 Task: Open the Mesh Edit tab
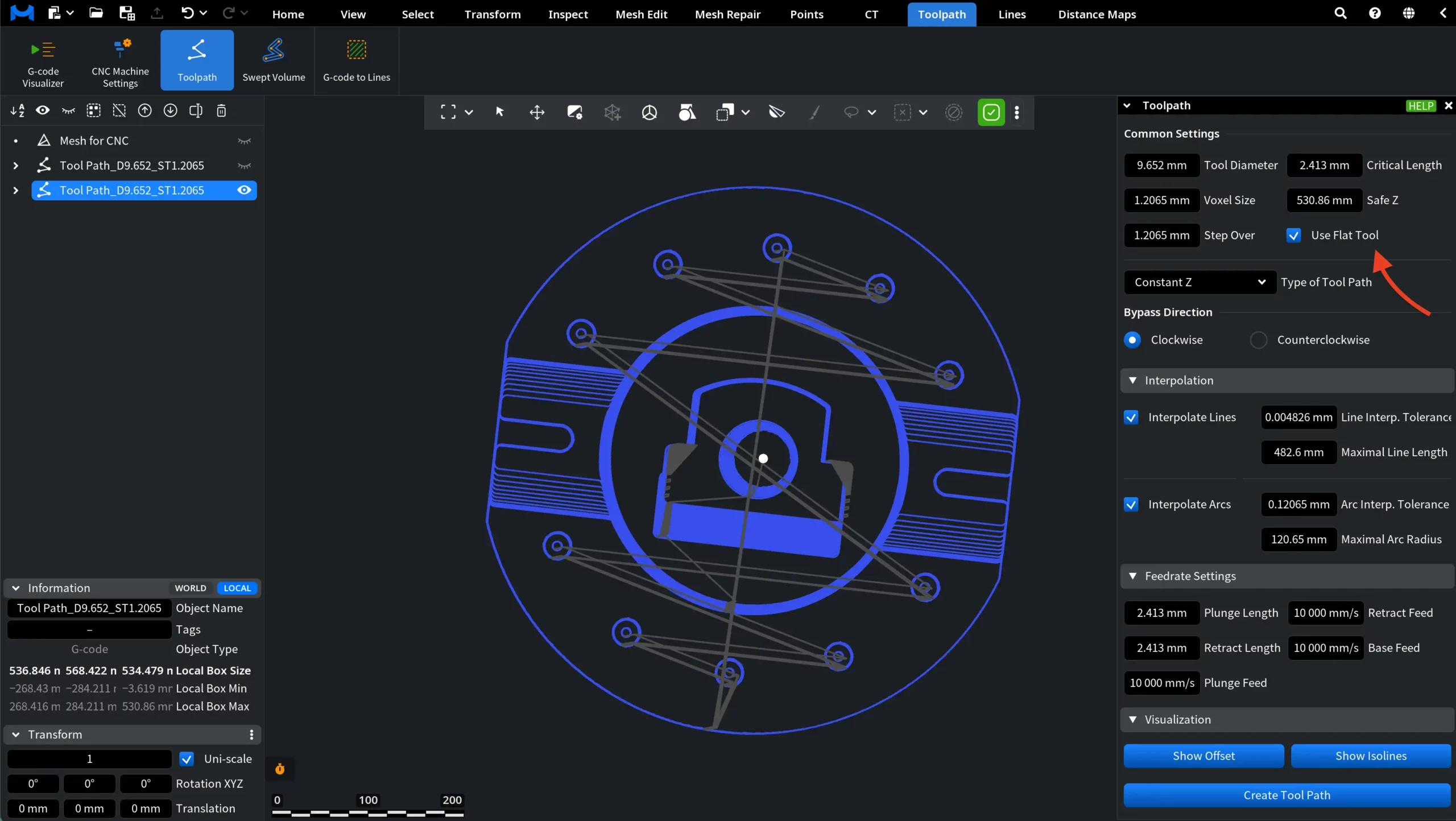(641, 14)
